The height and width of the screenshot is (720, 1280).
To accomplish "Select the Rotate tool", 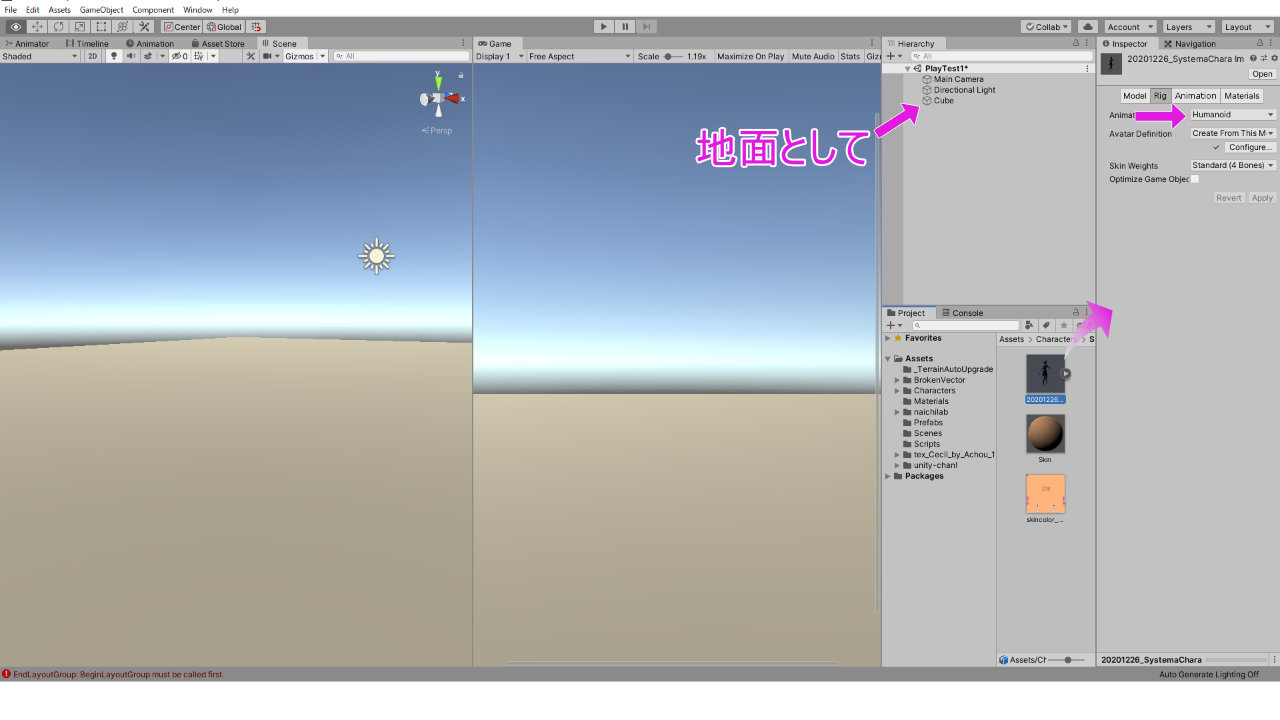I will click(58, 27).
